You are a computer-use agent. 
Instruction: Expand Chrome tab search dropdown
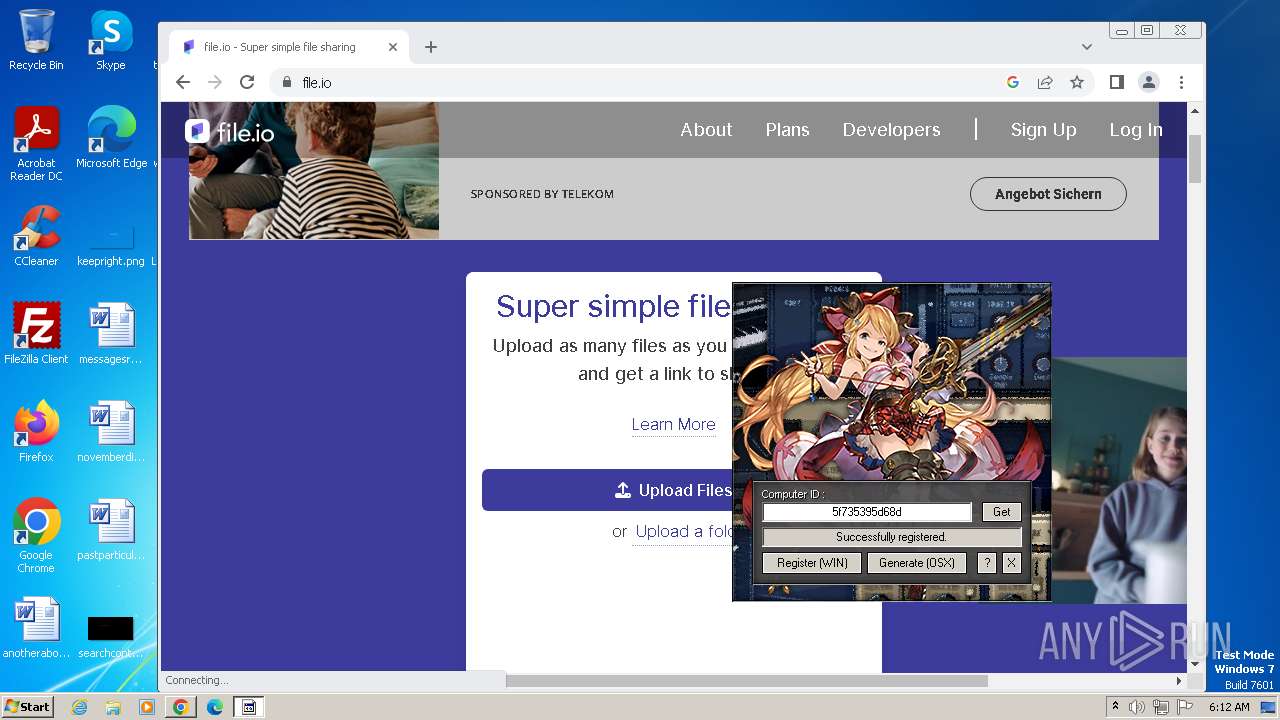tap(1087, 47)
